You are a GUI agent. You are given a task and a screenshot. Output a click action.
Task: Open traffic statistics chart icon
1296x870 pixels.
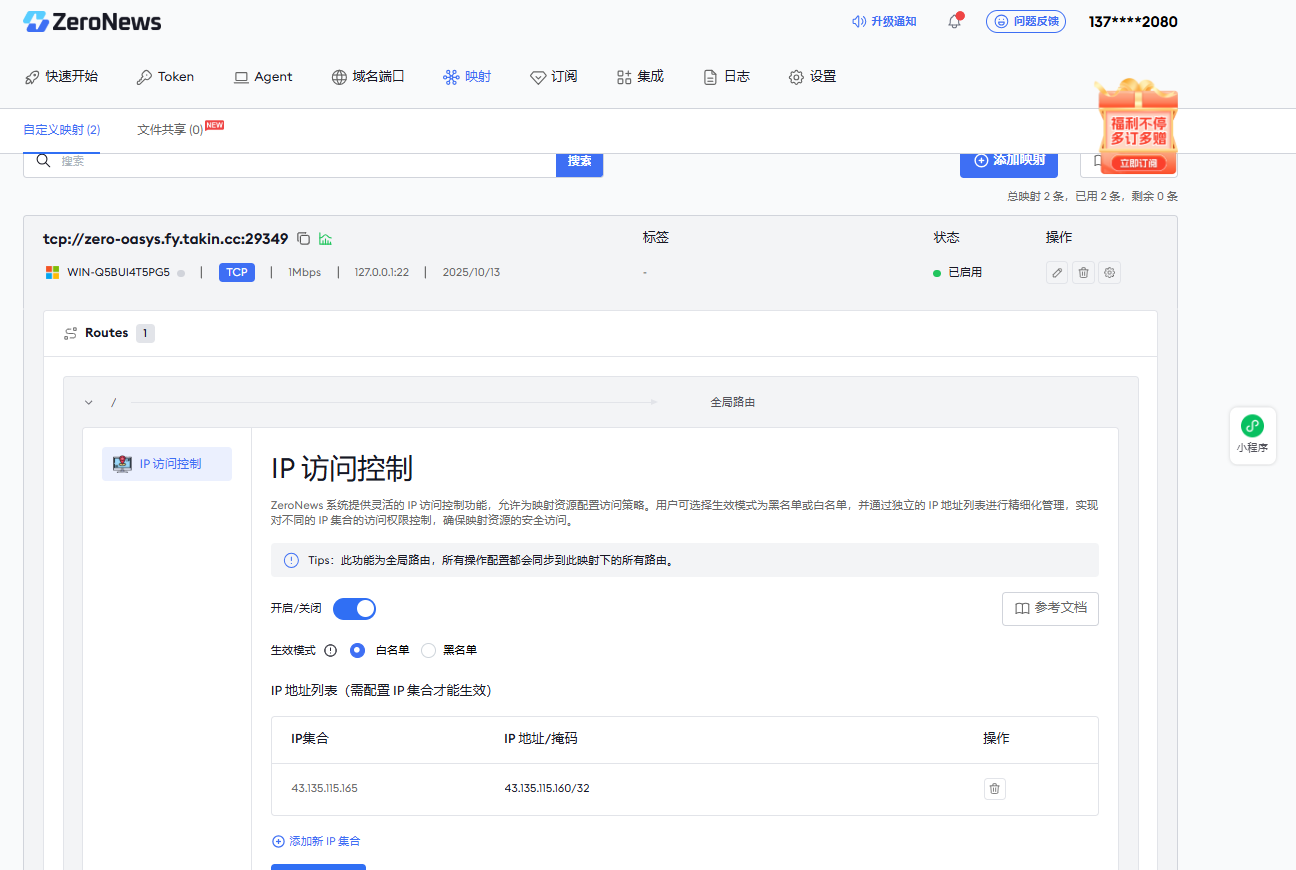tap(325, 239)
